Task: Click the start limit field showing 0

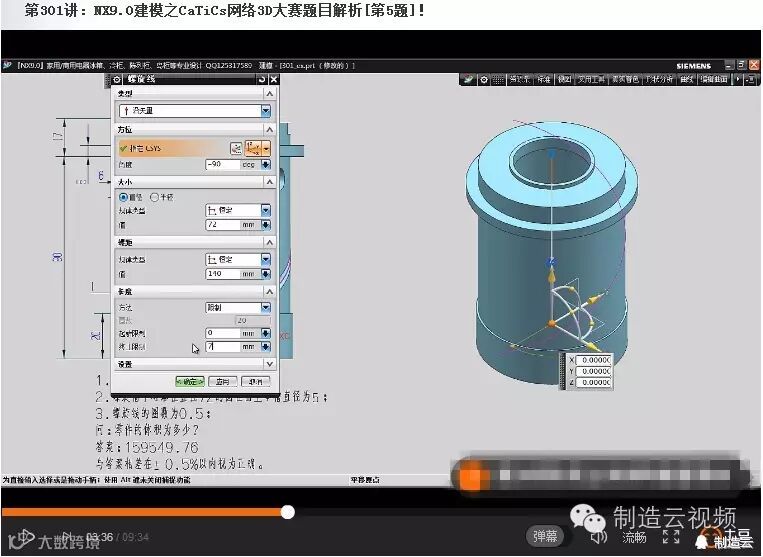Action: pos(223,333)
